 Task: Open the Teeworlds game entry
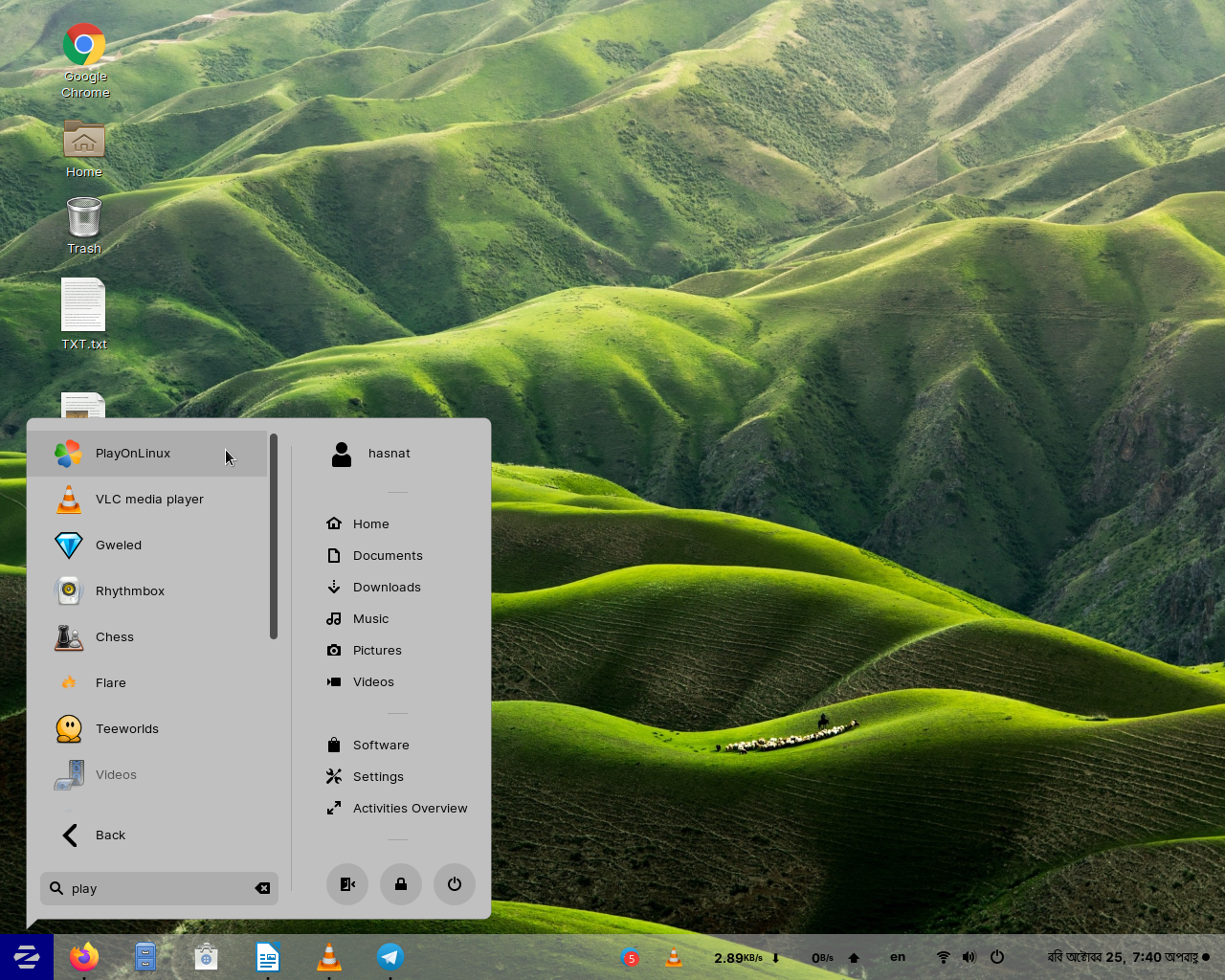point(126,729)
